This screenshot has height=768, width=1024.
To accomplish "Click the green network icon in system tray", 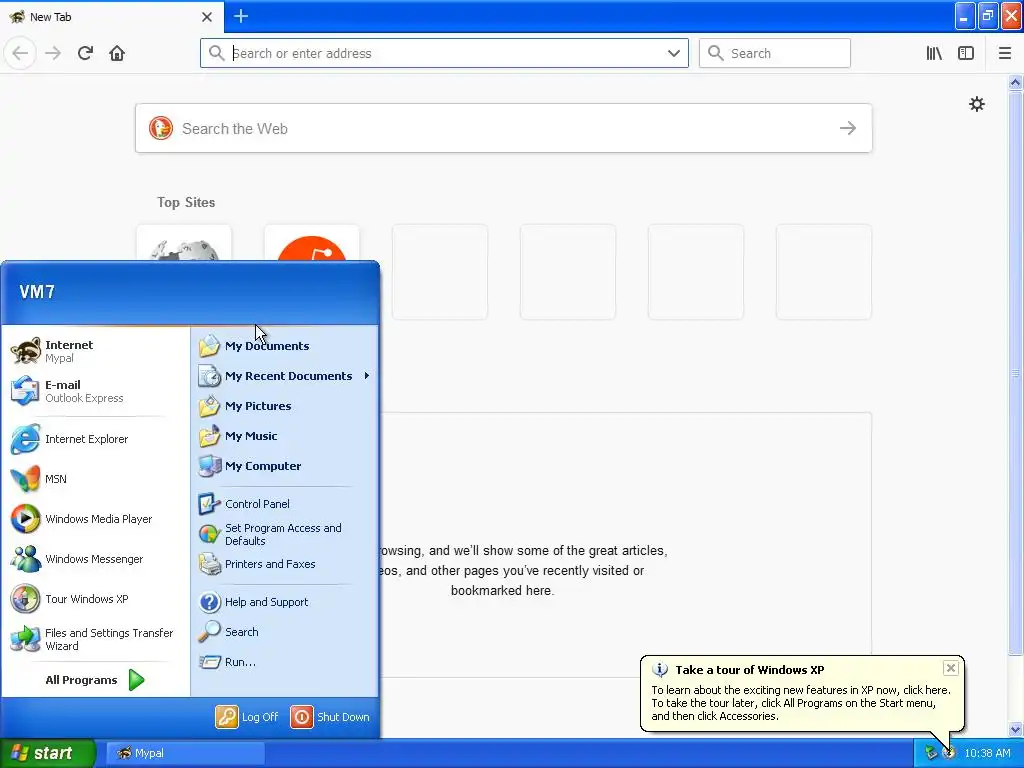I will coord(931,753).
